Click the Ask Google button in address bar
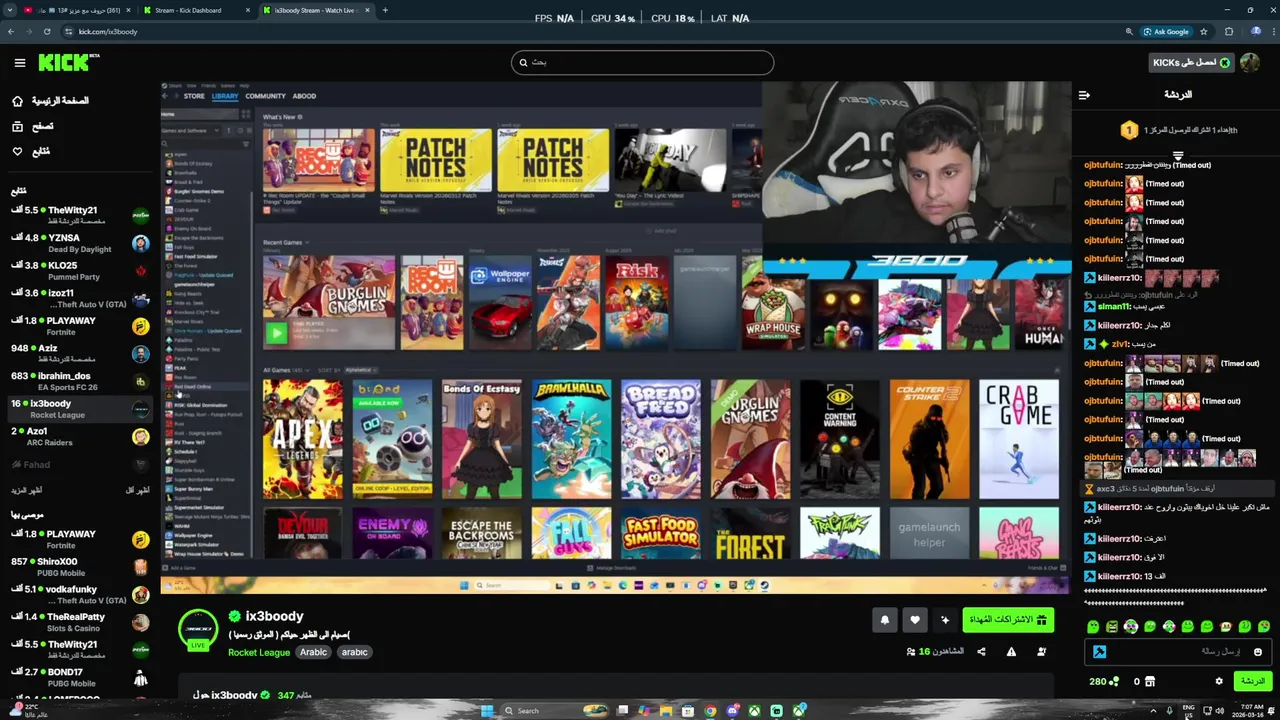This screenshot has height=720, width=1280. coord(1166,31)
